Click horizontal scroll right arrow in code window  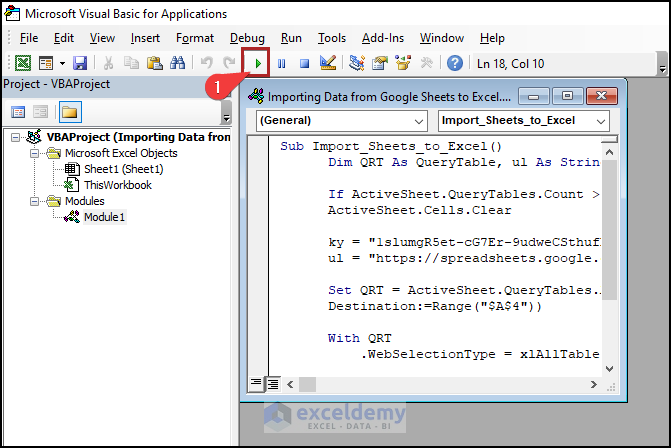594,385
